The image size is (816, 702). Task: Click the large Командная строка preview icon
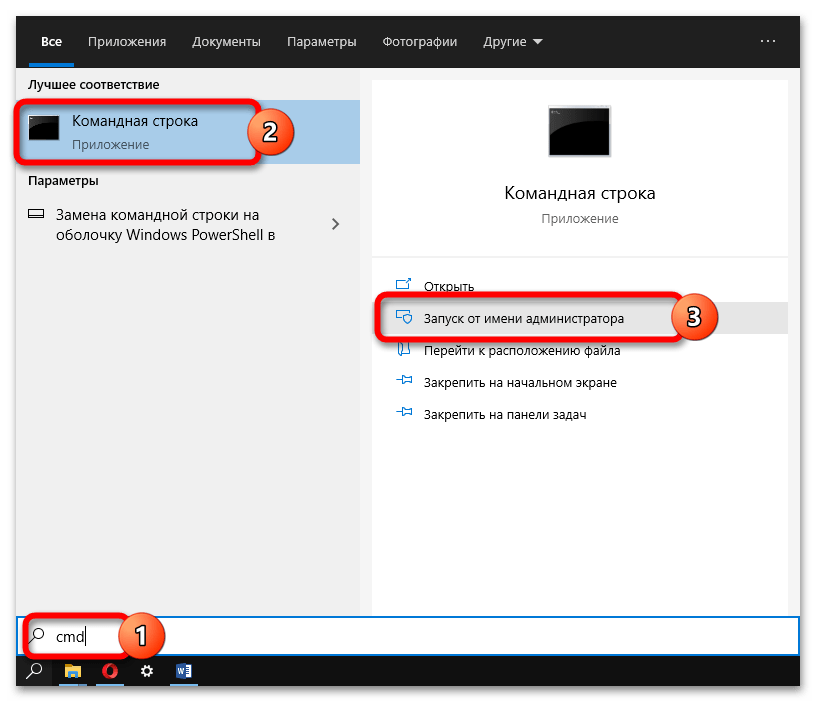coord(579,133)
